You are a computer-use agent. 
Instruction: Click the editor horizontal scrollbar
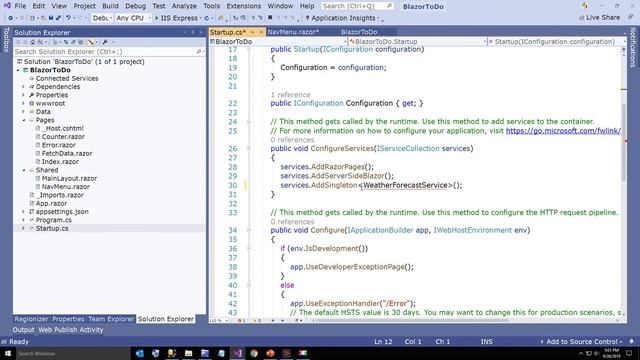tap(412, 320)
